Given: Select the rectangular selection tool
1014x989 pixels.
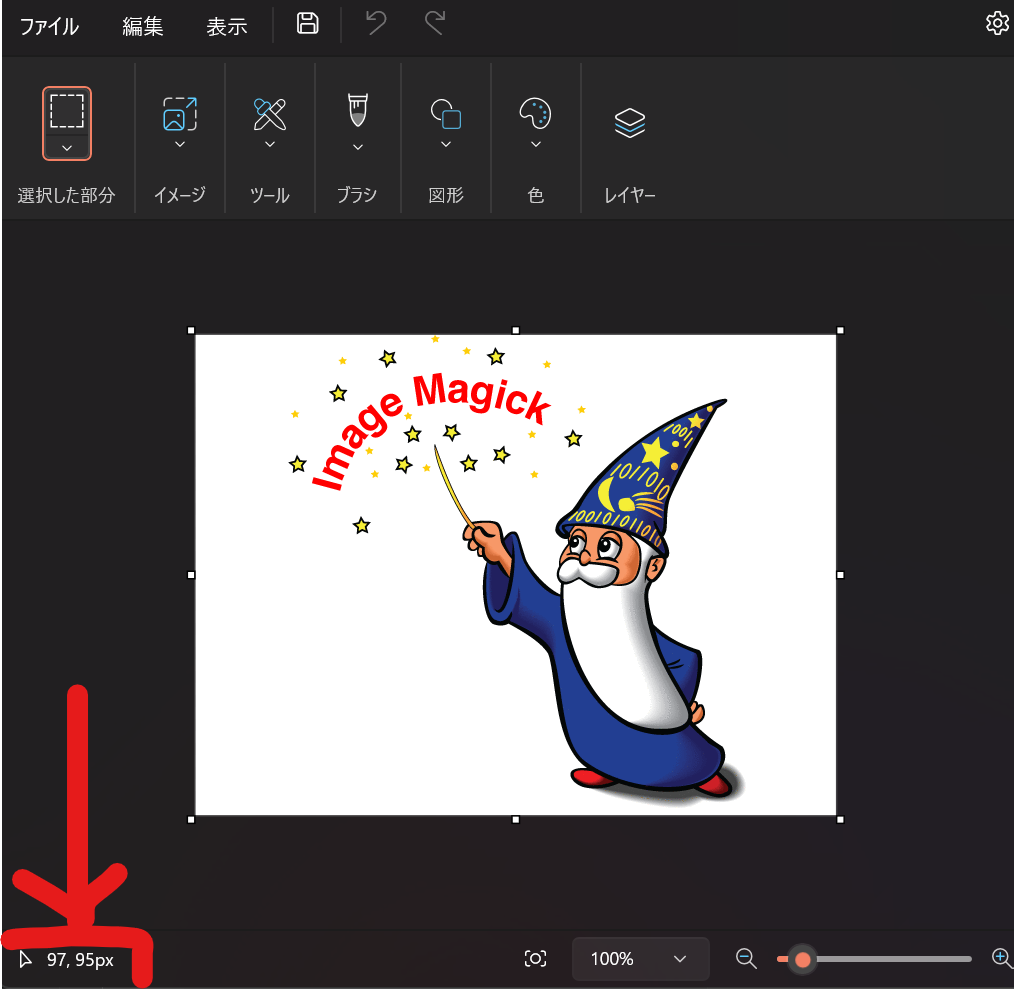Looking at the screenshot, I should point(66,113).
